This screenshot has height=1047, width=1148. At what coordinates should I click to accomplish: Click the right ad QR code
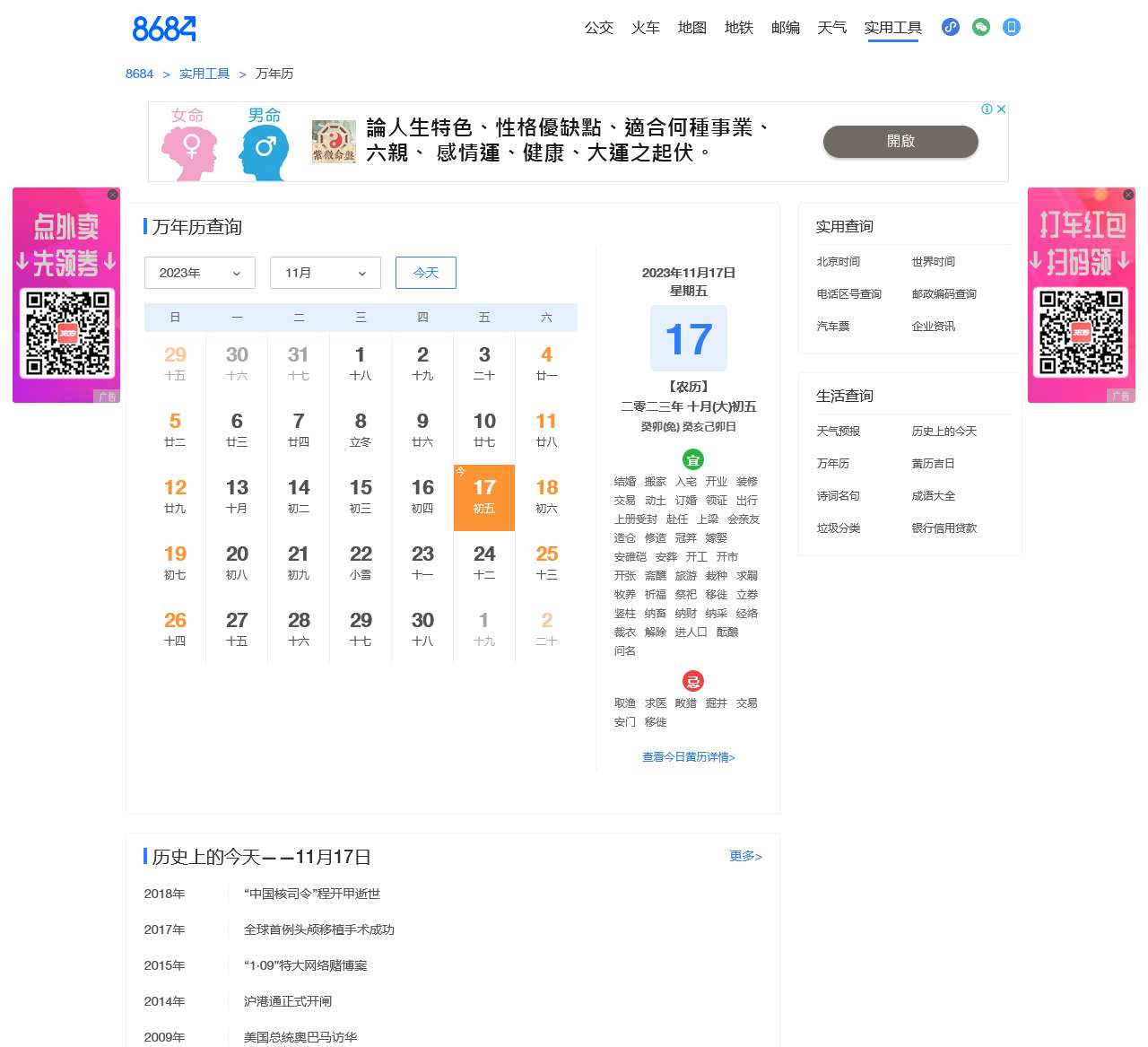[x=1082, y=333]
